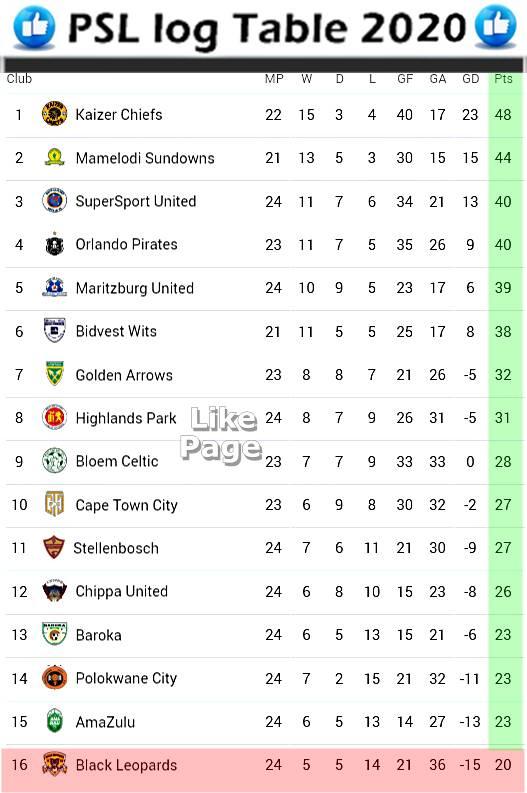Click the right thumbs-up icon beside 2020

tap(496, 26)
